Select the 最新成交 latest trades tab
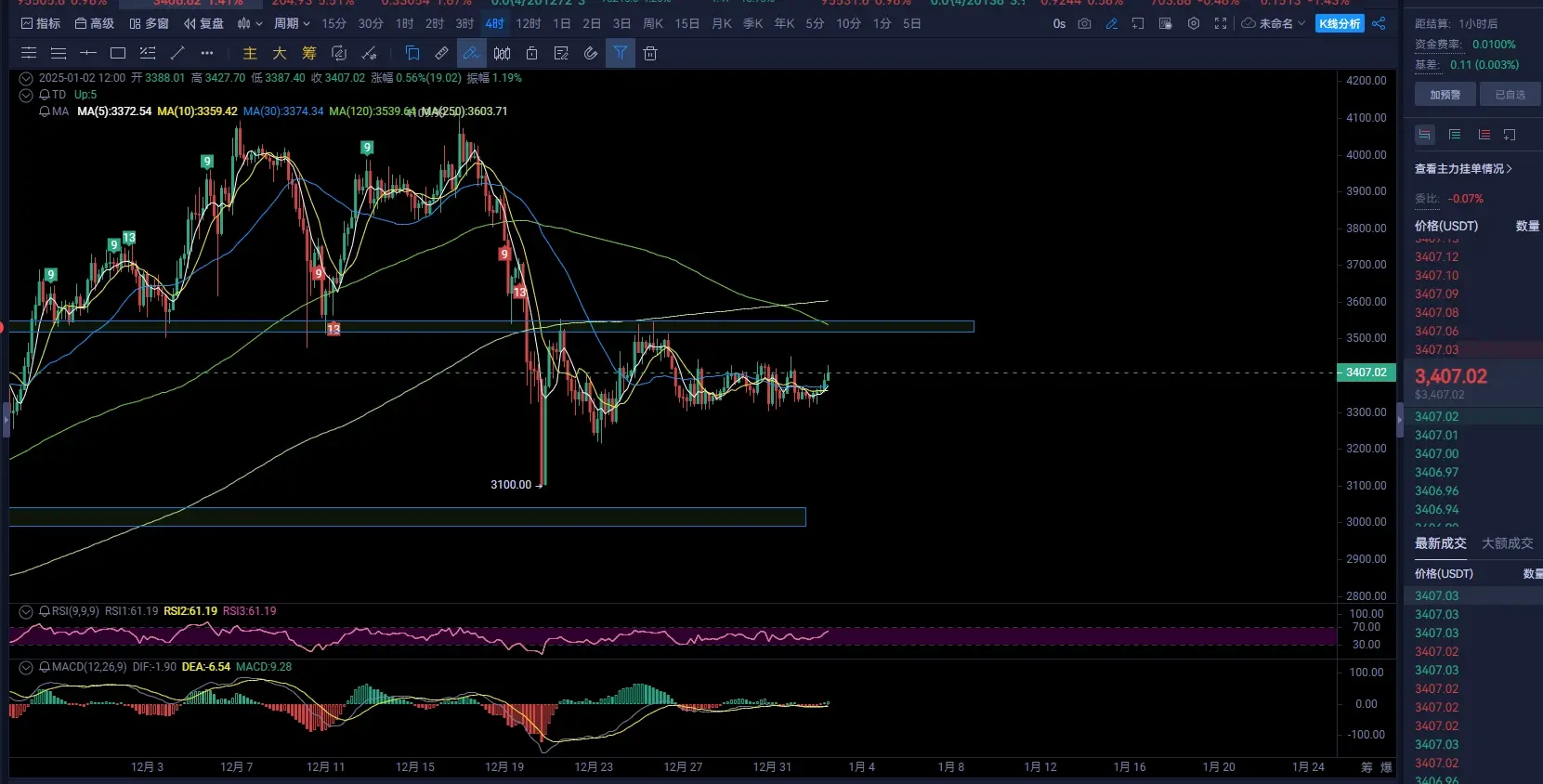The width and height of the screenshot is (1543, 784). [x=1441, y=543]
